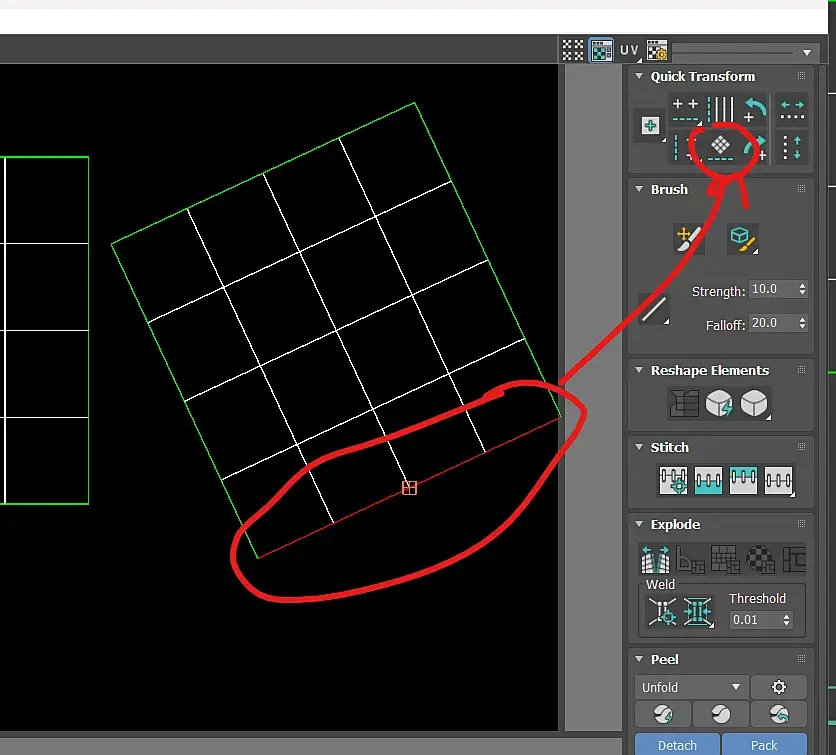Collapse the Reshape Elements rollout

tap(639, 370)
